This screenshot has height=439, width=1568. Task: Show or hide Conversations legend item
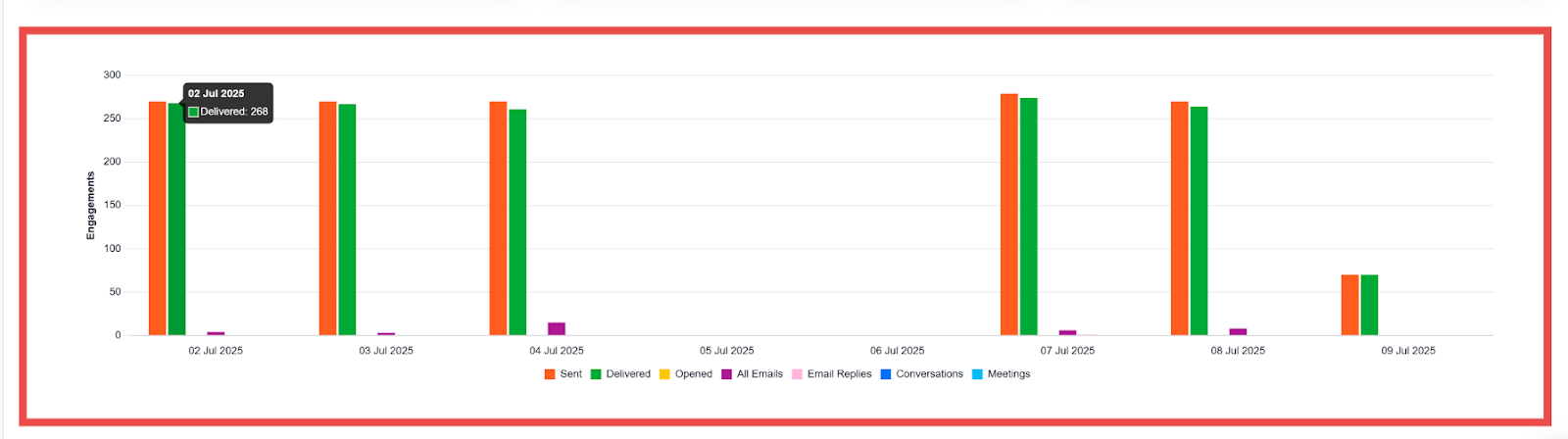(x=921, y=374)
